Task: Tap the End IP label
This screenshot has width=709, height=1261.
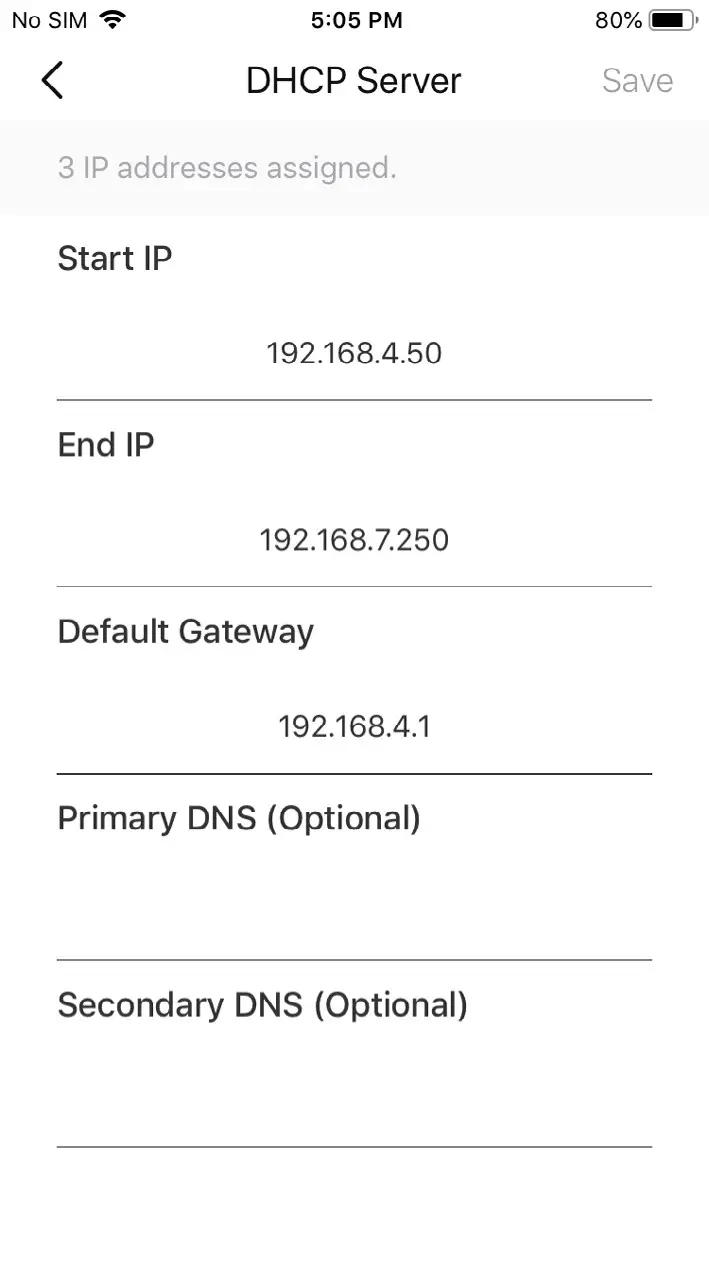Action: (x=106, y=445)
